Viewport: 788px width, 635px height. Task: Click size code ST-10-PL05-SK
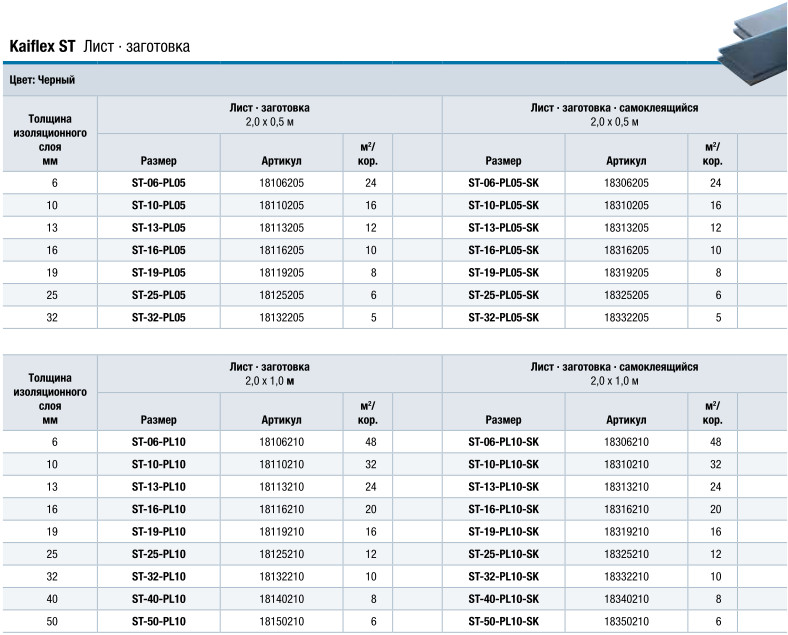[504, 205]
